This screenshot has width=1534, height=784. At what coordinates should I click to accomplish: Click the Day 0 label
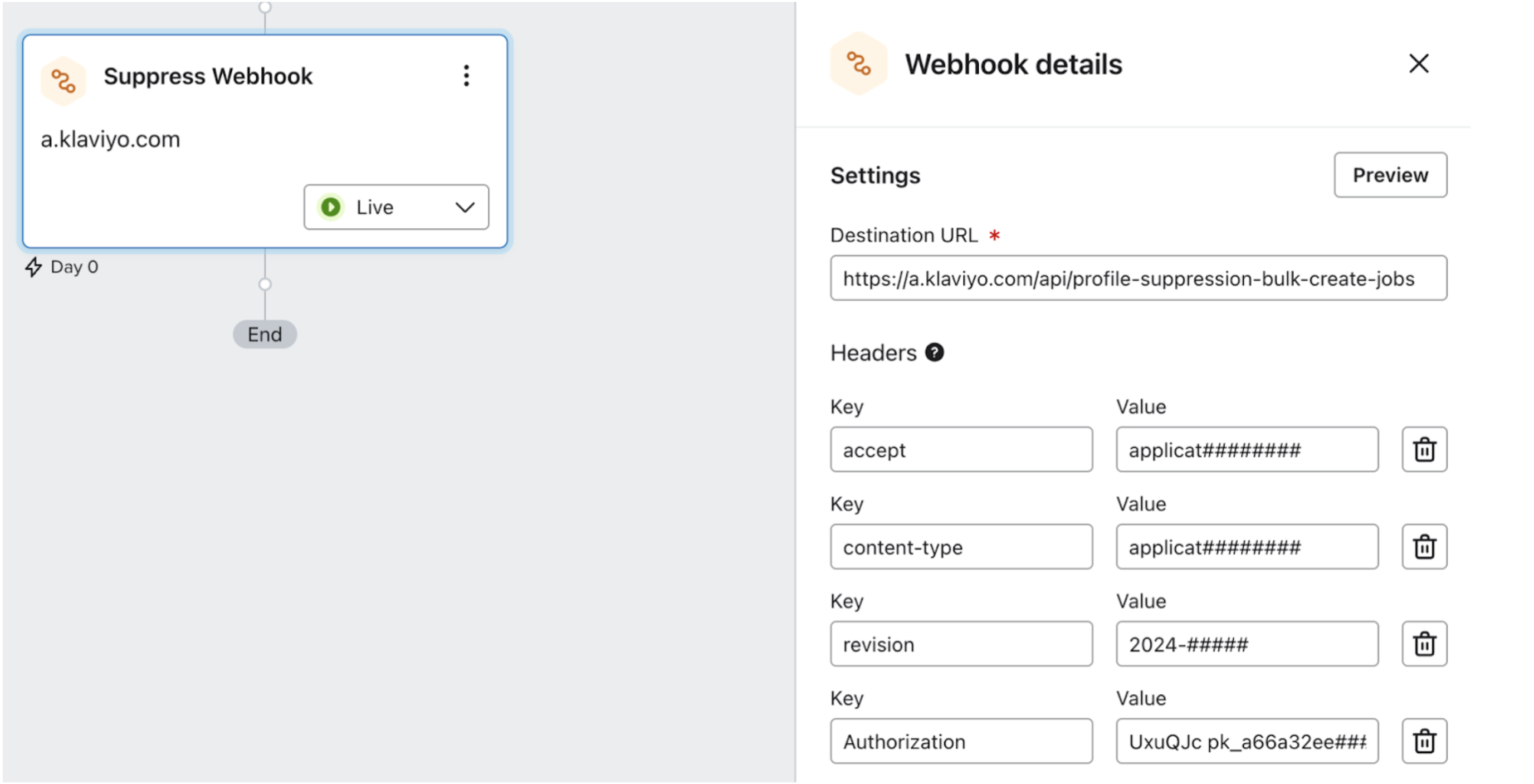(x=75, y=267)
